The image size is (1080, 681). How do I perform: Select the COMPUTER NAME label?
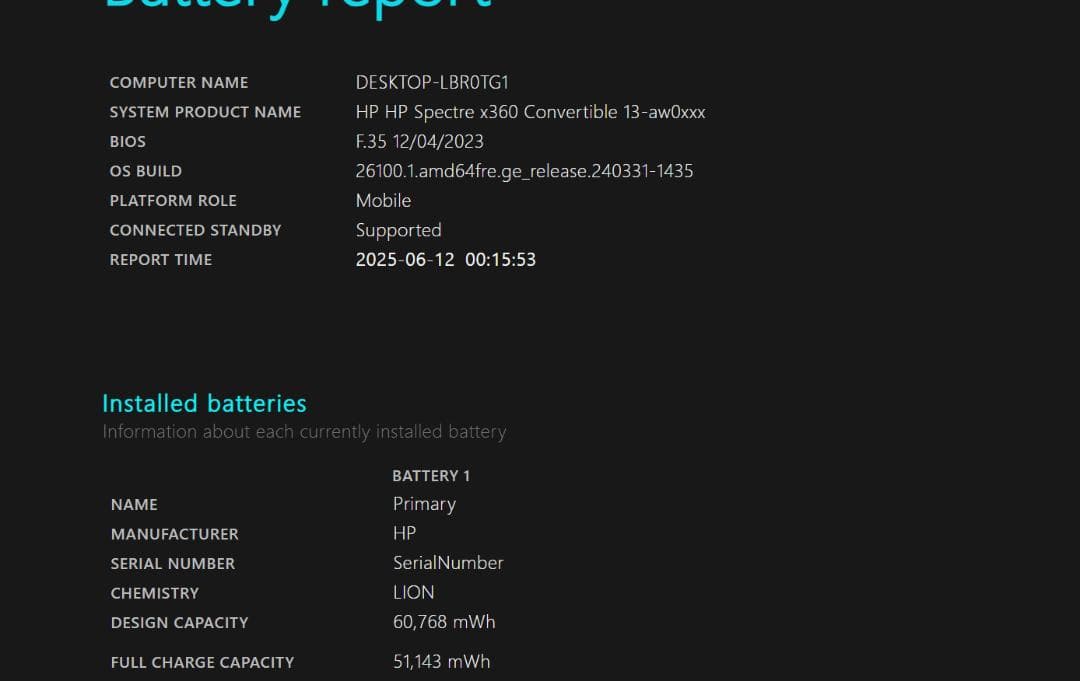(179, 82)
